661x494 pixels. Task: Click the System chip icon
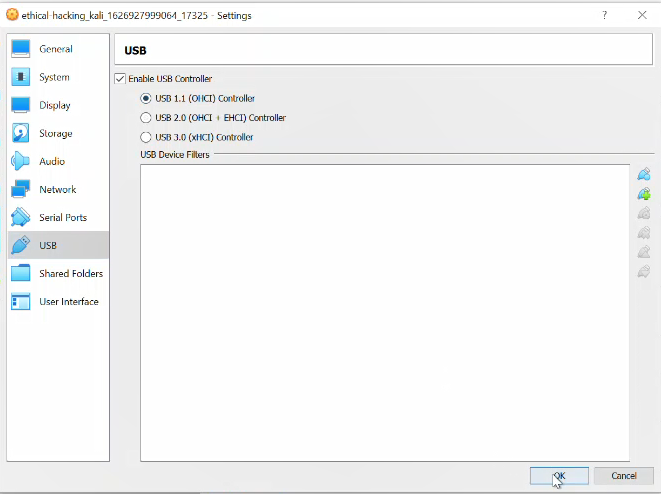pyautogui.click(x=20, y=77)
